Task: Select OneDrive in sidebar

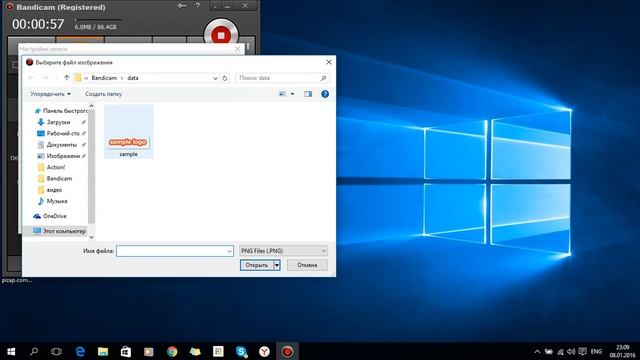Action: point(54,216)
